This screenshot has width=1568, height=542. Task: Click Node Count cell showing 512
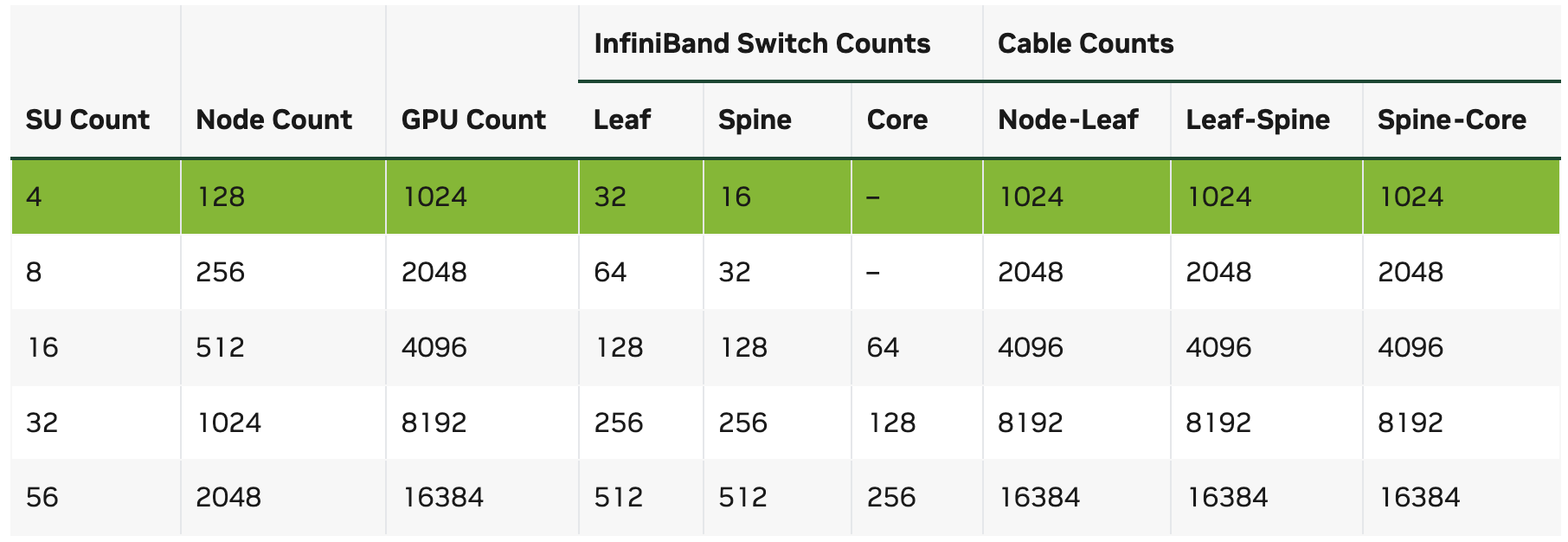click(x=221, y=347)
